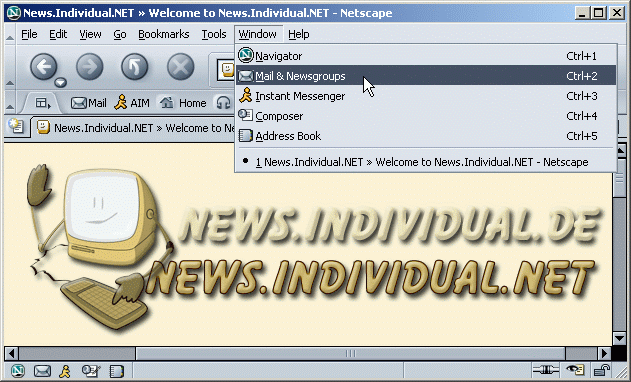The image size is (631, 382).
Task: Select Instant Messenger in Window menu
Action: (x=426, y=96)
